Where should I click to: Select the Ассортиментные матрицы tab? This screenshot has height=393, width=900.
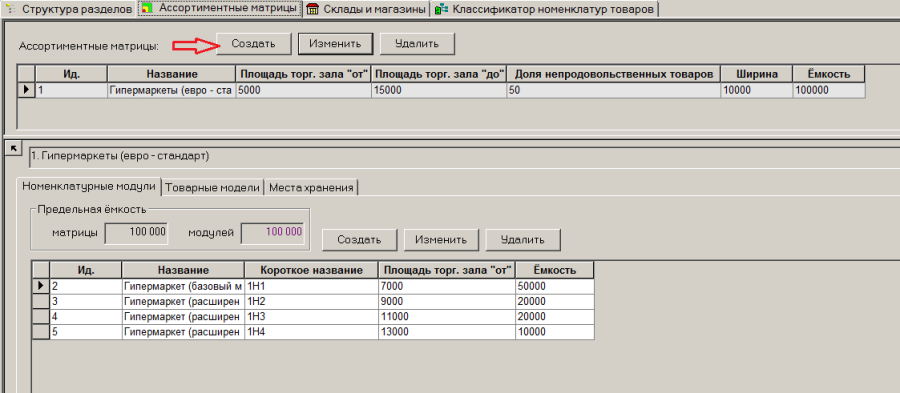(220, 9)
